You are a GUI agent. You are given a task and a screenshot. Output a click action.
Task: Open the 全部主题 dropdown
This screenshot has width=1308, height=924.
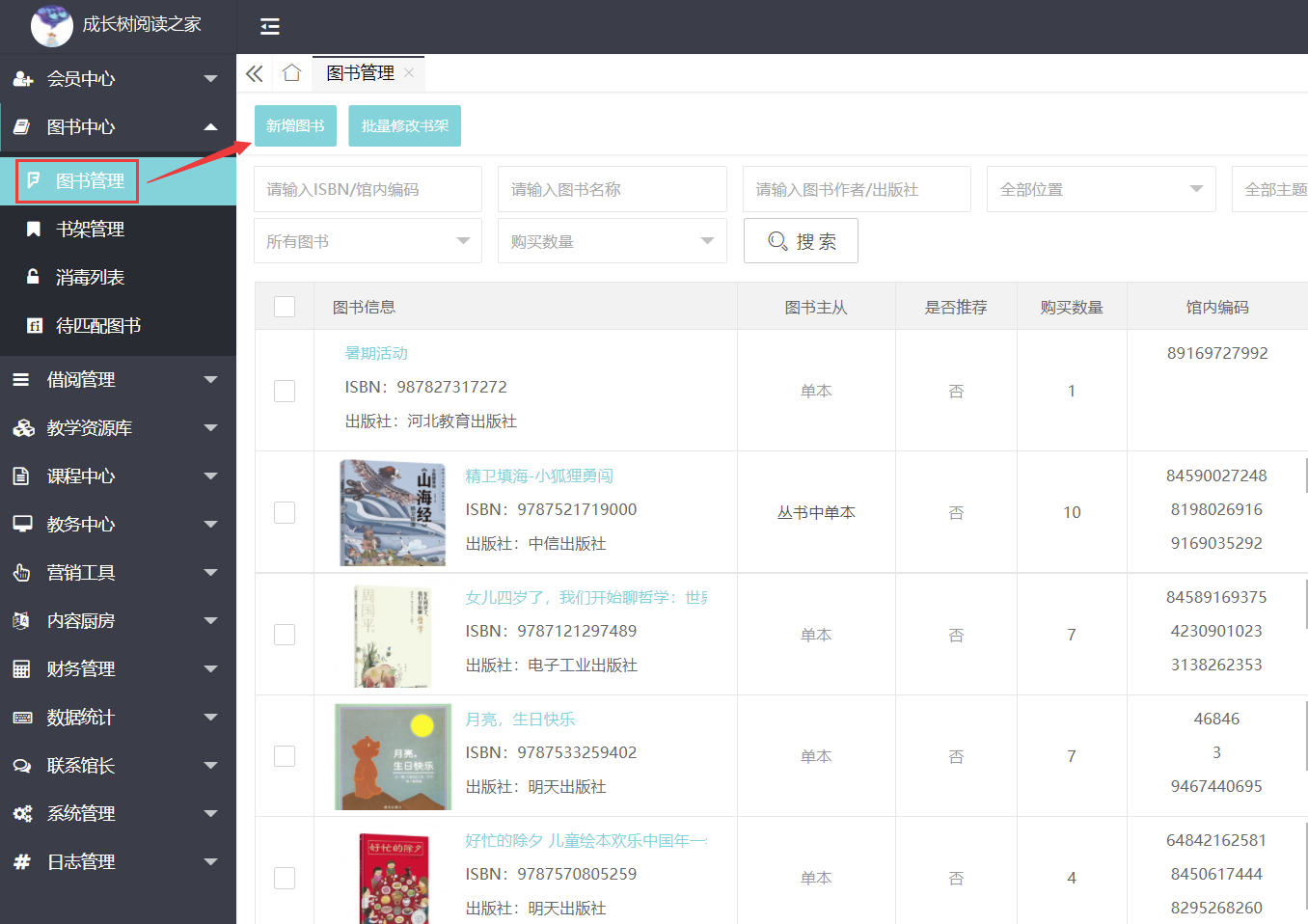[1269, 189]
